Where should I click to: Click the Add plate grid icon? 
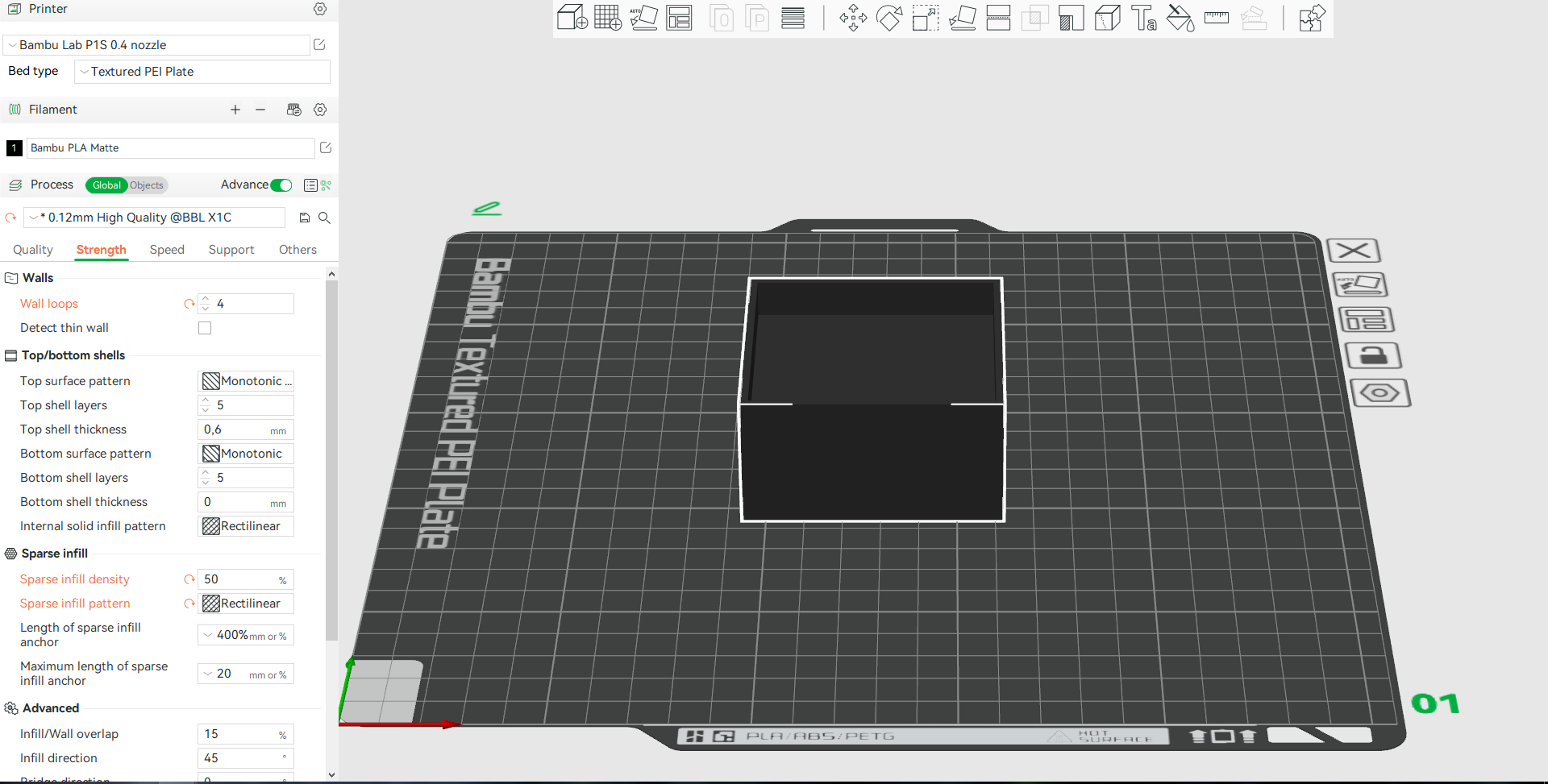pyautogui.click(x=608, y=18)
